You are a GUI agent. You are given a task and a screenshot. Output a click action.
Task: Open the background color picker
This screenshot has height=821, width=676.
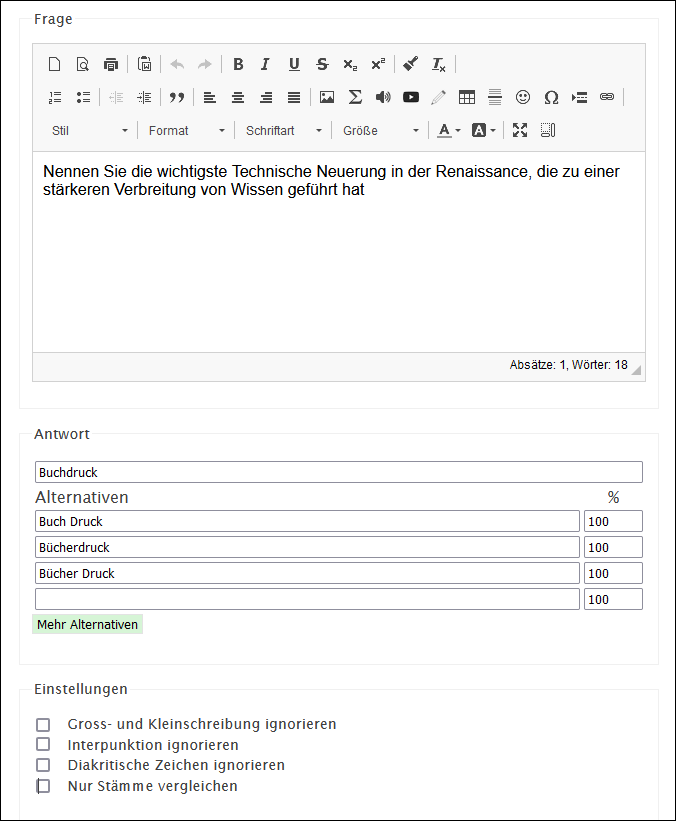pyautogui.click(x=483, y=130)
